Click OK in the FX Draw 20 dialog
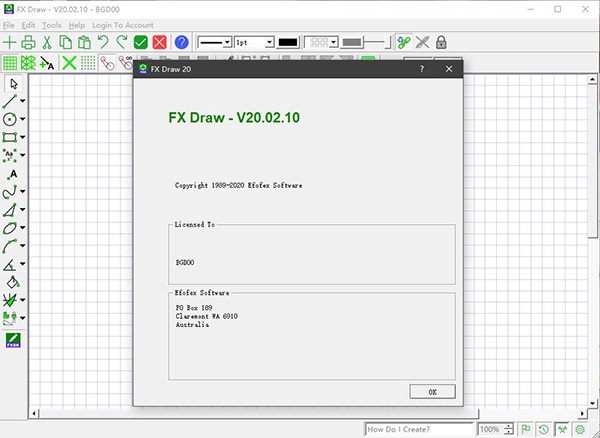The height and width of the screenshot is (438, 600). (x=432, y=392)
